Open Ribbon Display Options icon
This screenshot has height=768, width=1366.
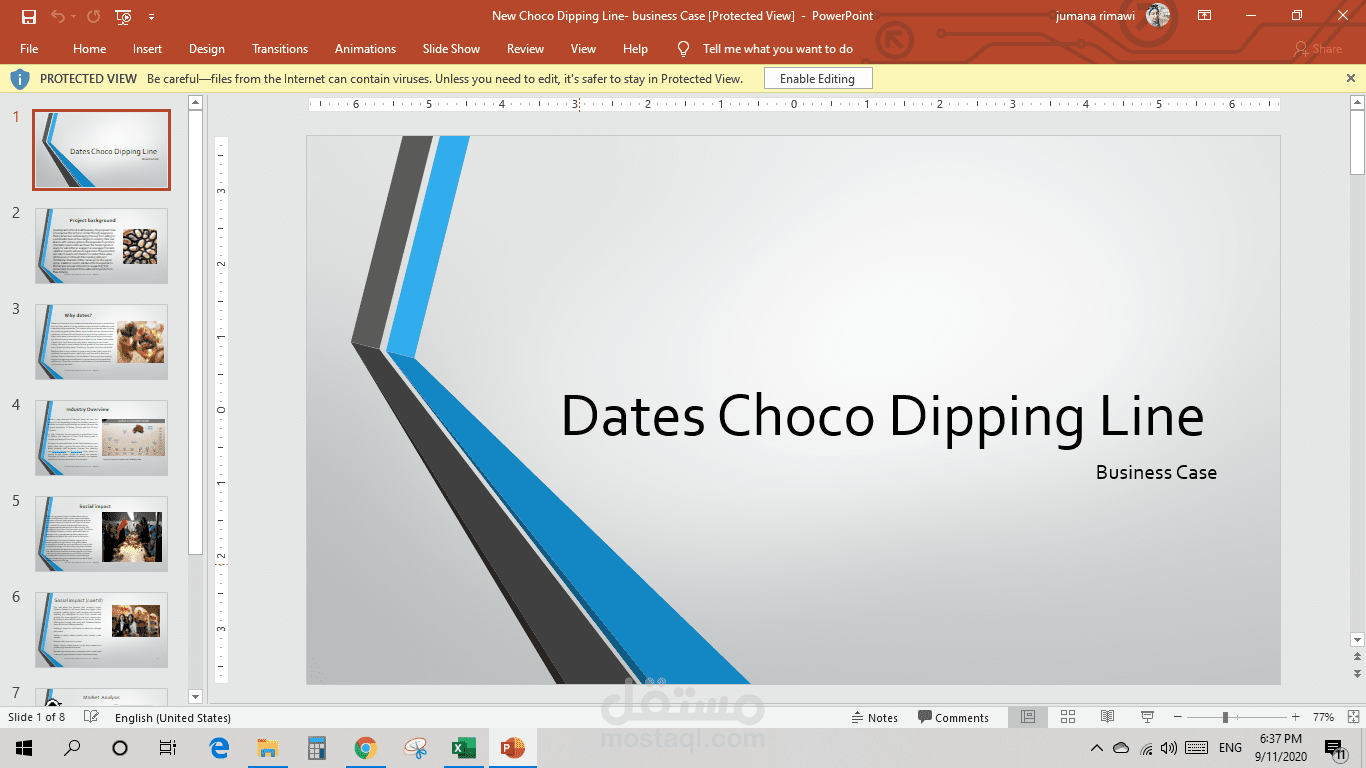click(x=1204, y=16)
